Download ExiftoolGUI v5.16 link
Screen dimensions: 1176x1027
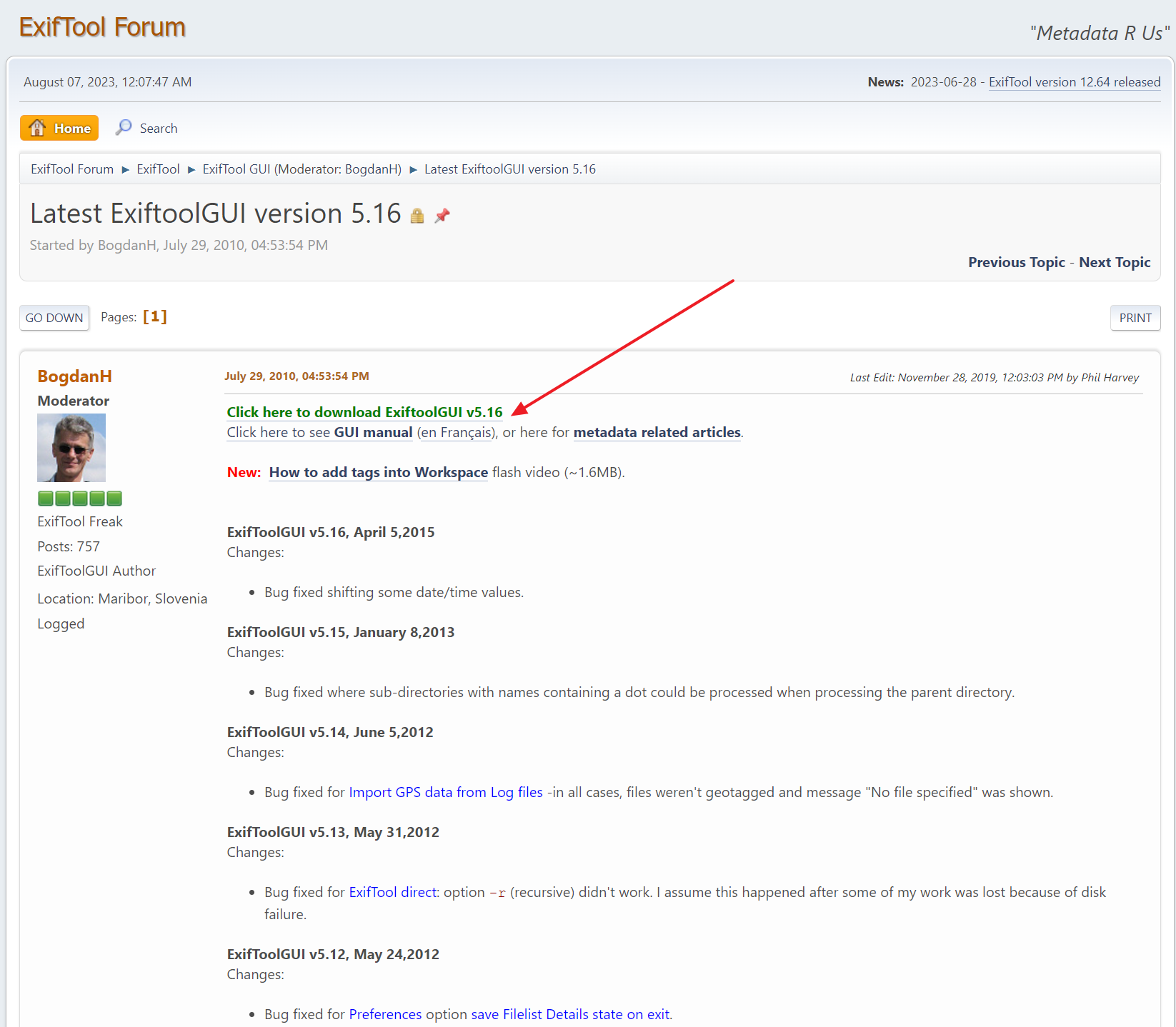(365, 412)
